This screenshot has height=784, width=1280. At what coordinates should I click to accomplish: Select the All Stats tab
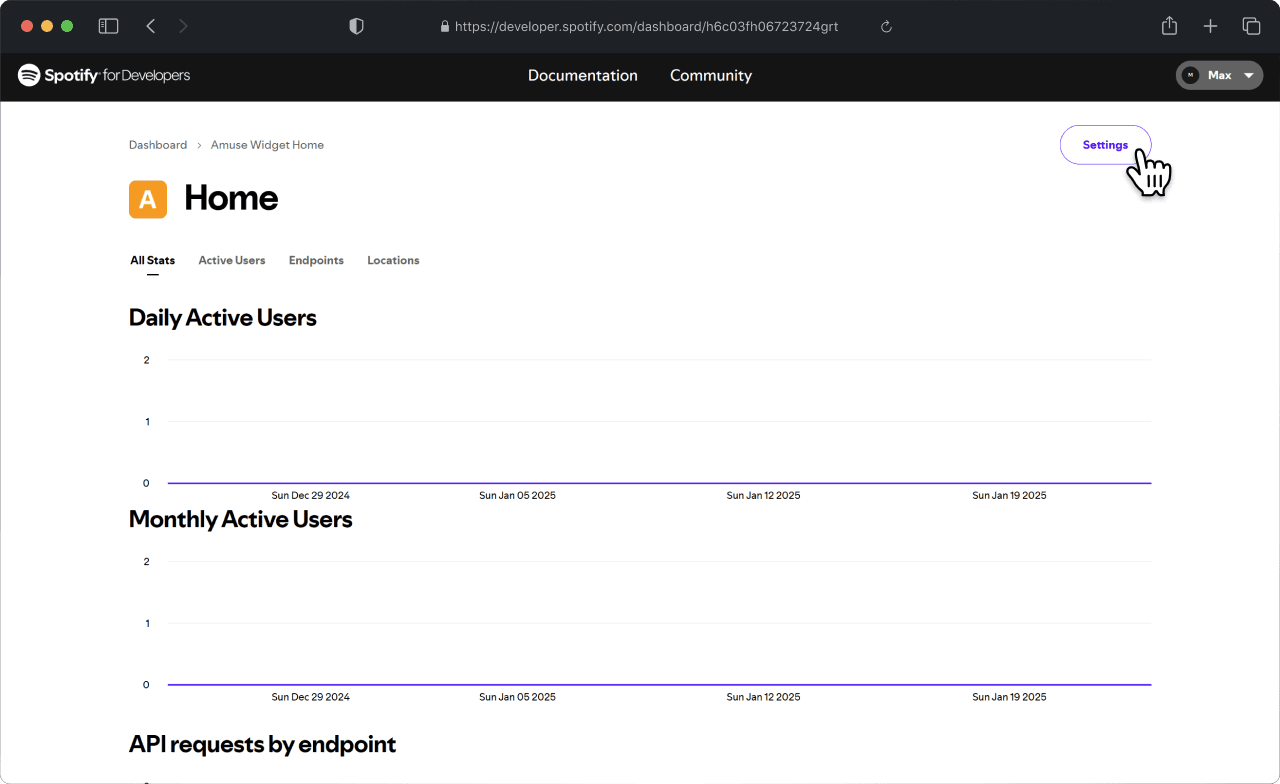pyautogui.click(x=153, y=260)
